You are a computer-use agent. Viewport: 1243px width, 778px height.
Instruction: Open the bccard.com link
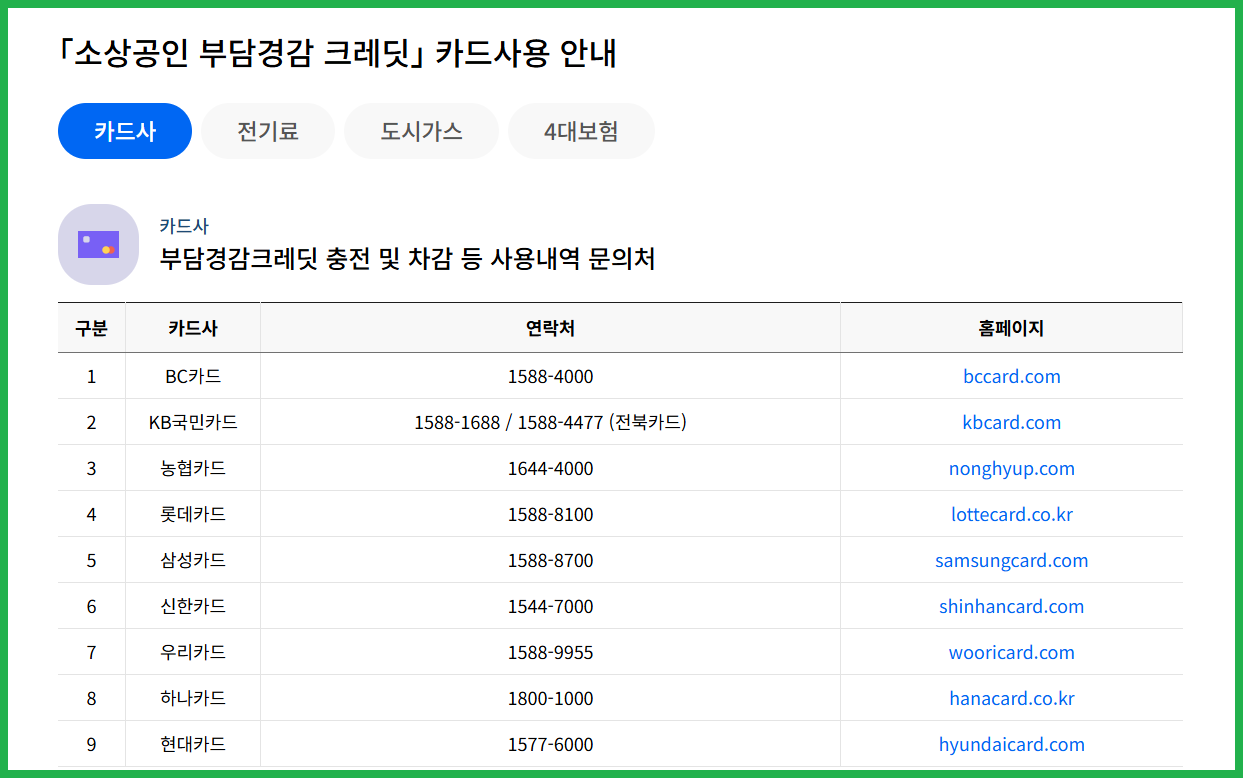point(1012,376)
